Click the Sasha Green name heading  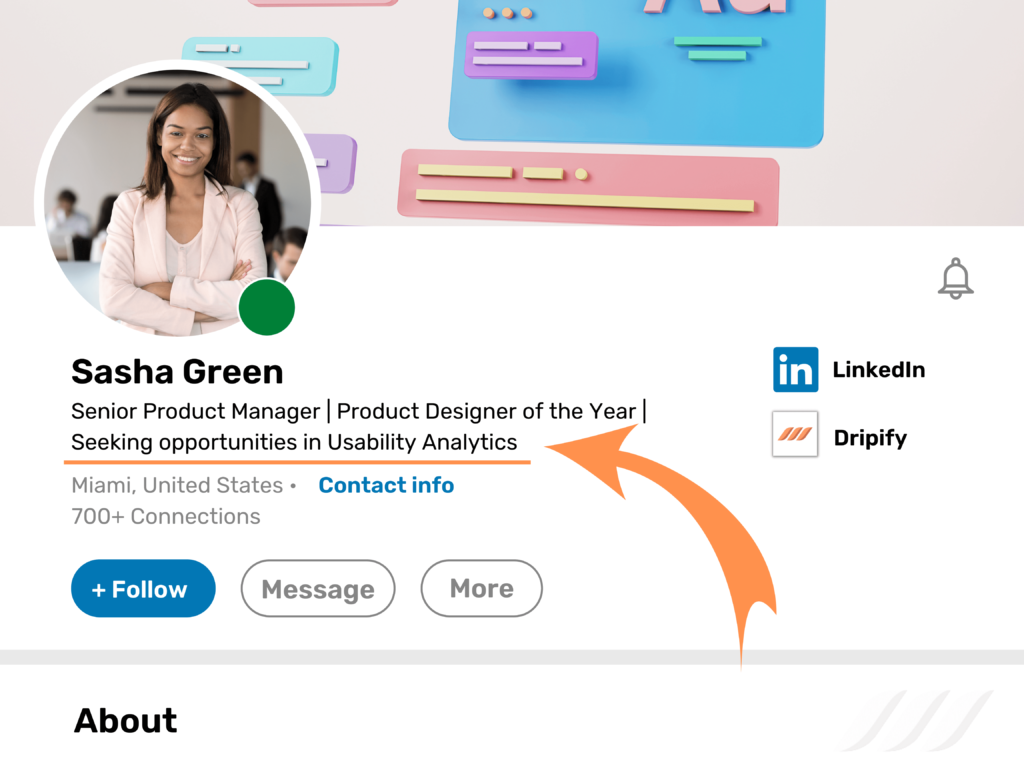click(x=177, y=372)
